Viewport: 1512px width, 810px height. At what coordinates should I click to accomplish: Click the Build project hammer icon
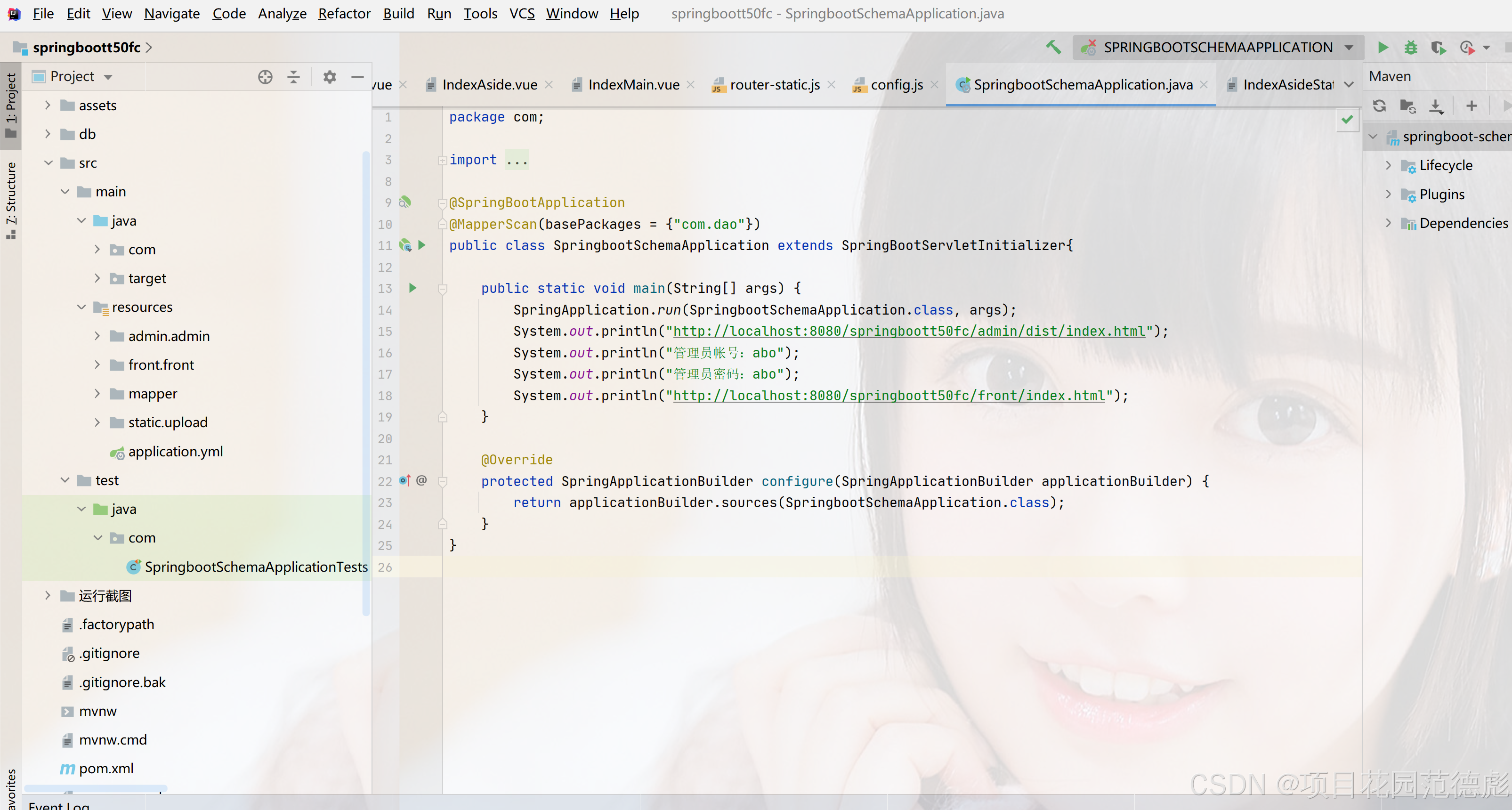coord(1053,47)
